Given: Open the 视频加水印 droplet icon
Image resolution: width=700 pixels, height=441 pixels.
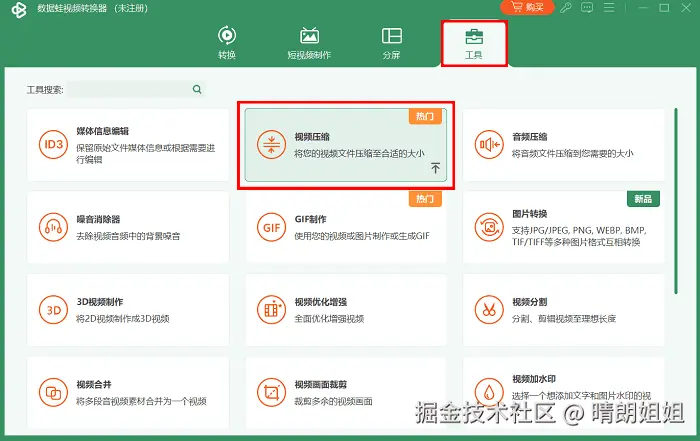Looking at the screenshot, I should click(x=489, y=392).
